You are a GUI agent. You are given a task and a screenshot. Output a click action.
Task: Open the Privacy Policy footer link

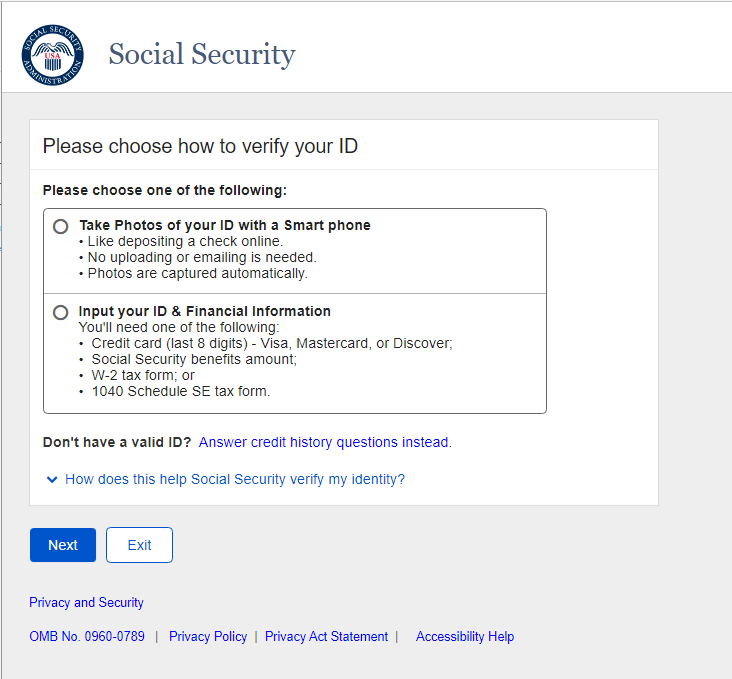click(x=208, y=637)
